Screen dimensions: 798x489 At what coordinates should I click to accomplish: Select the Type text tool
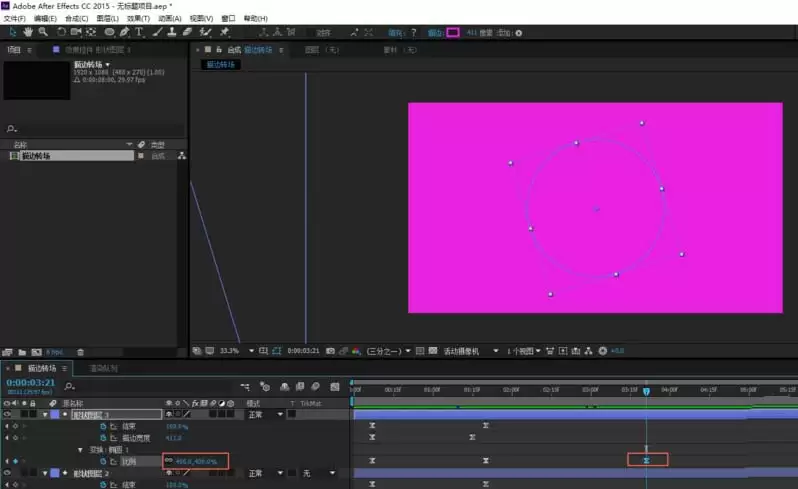click(139, 32)
